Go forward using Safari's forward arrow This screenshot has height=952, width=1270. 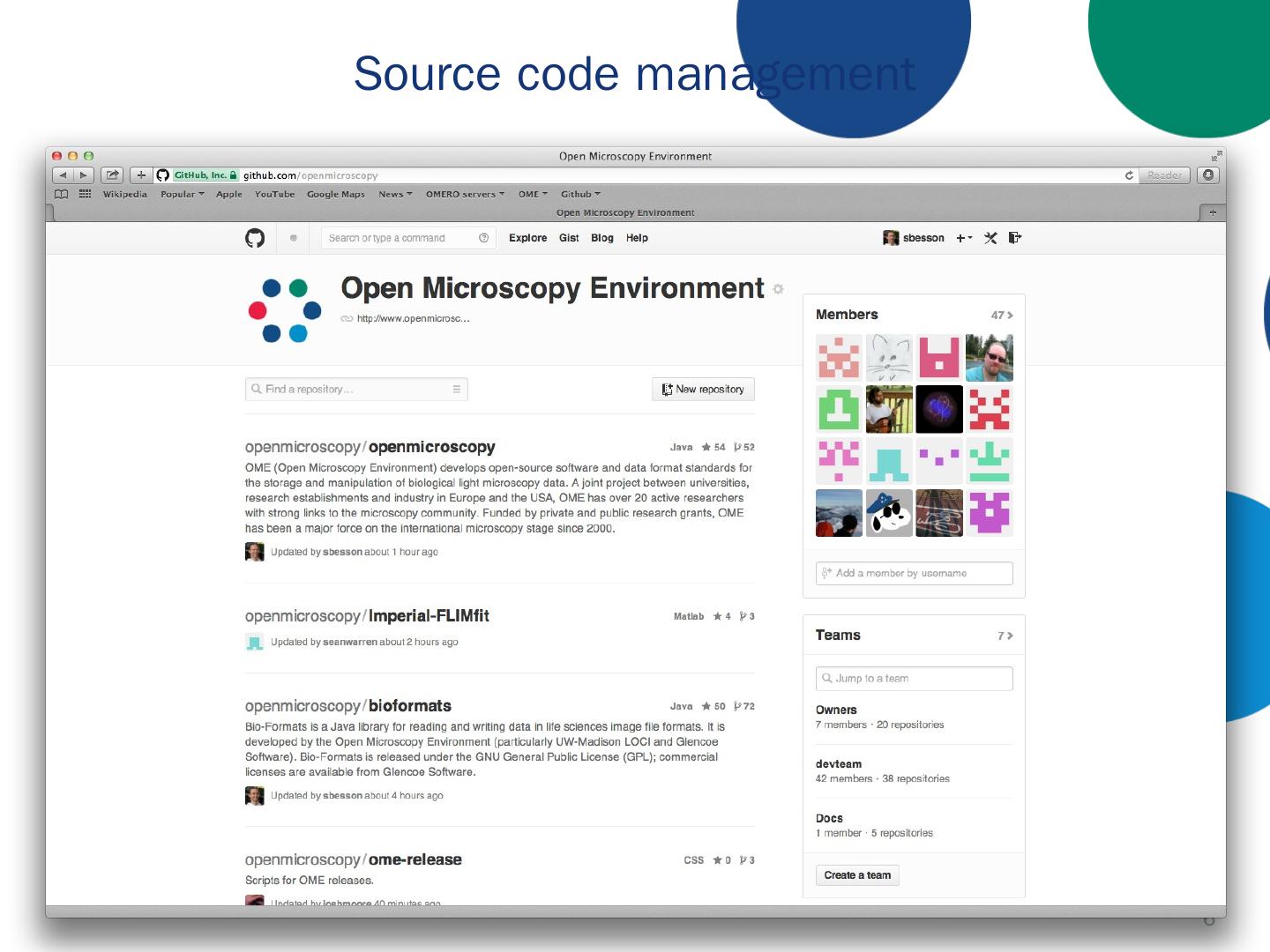click(84, 175)
